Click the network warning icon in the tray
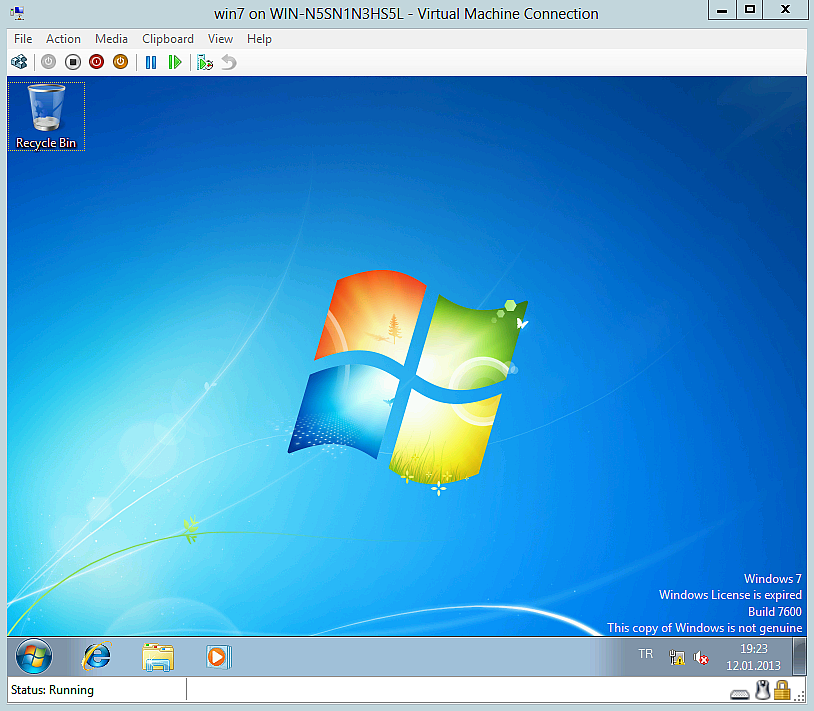Viewport: 814px width, 711px height. (x=676, y=658)
